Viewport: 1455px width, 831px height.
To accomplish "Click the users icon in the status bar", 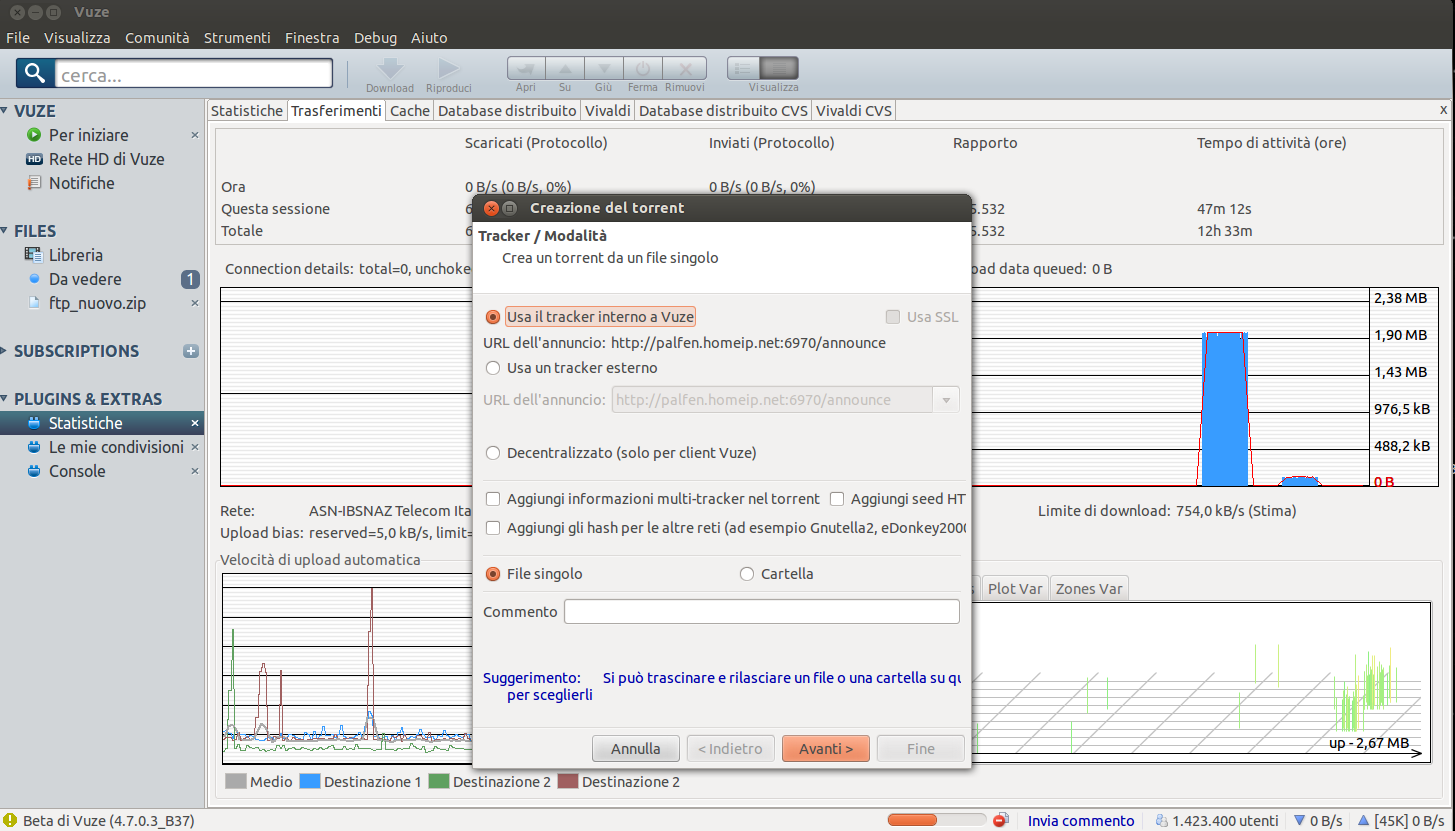I will click(x=1162, y=821).
